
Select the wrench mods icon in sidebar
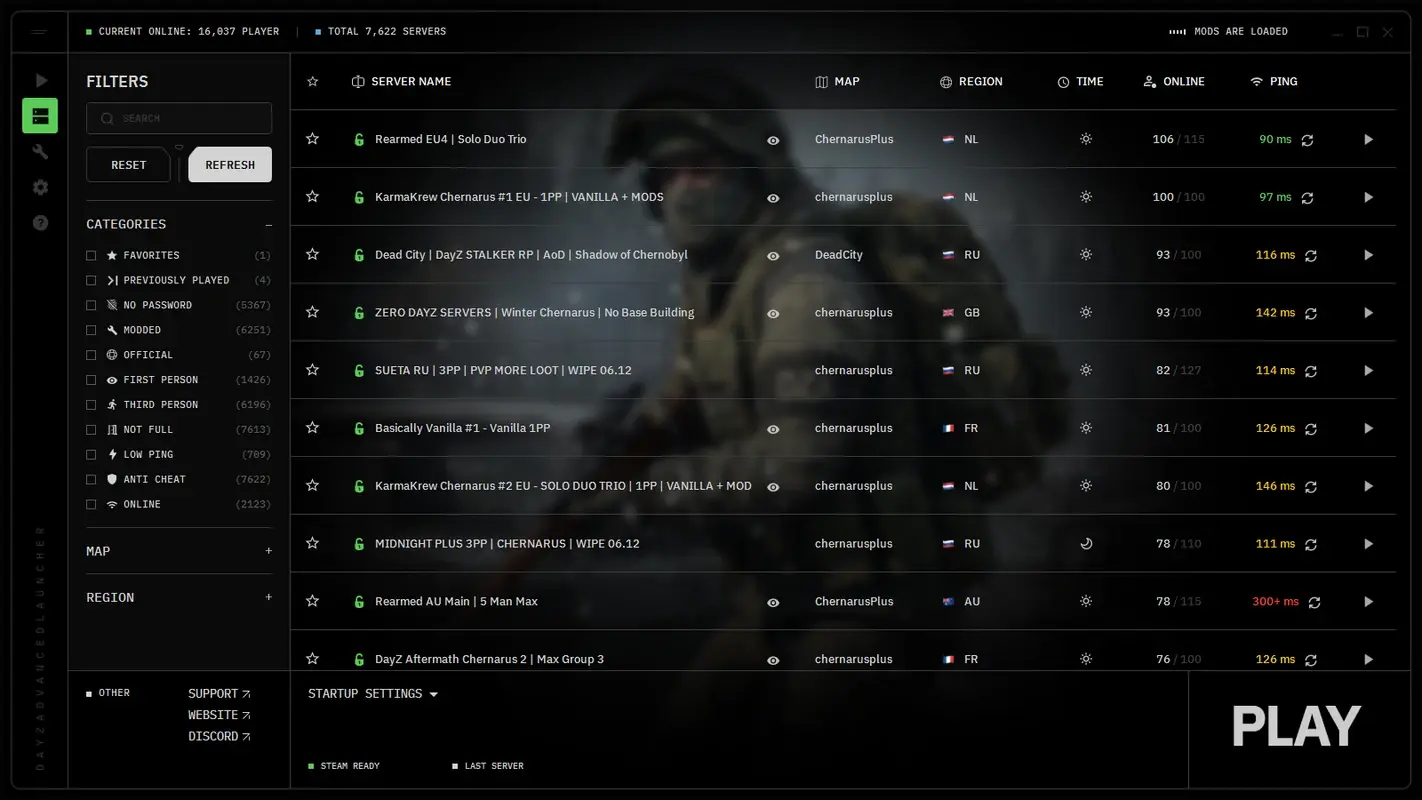point(40,151)
